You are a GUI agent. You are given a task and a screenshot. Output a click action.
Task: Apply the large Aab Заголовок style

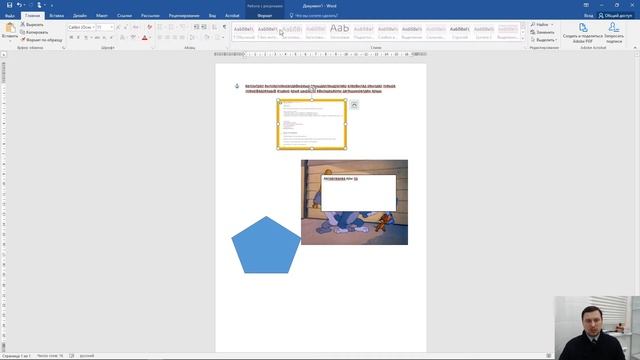point(340,31)
